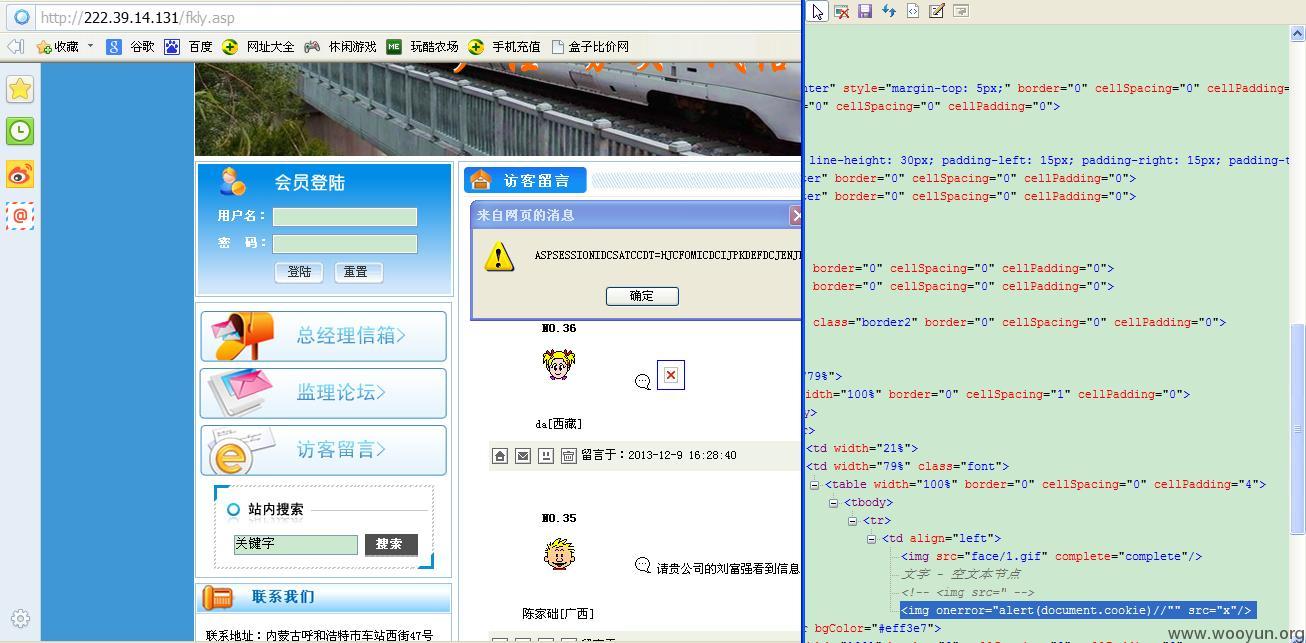This screenshot has width=1306, height=643.
Task: Click the purple save floppy icon
Action: [865, 11]
